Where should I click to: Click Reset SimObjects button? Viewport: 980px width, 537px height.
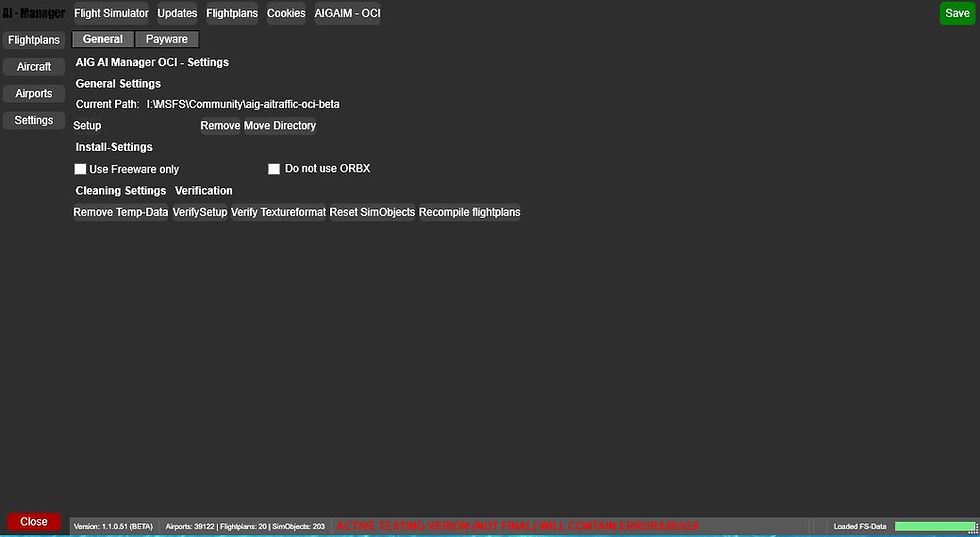click(x=372, y=213)
